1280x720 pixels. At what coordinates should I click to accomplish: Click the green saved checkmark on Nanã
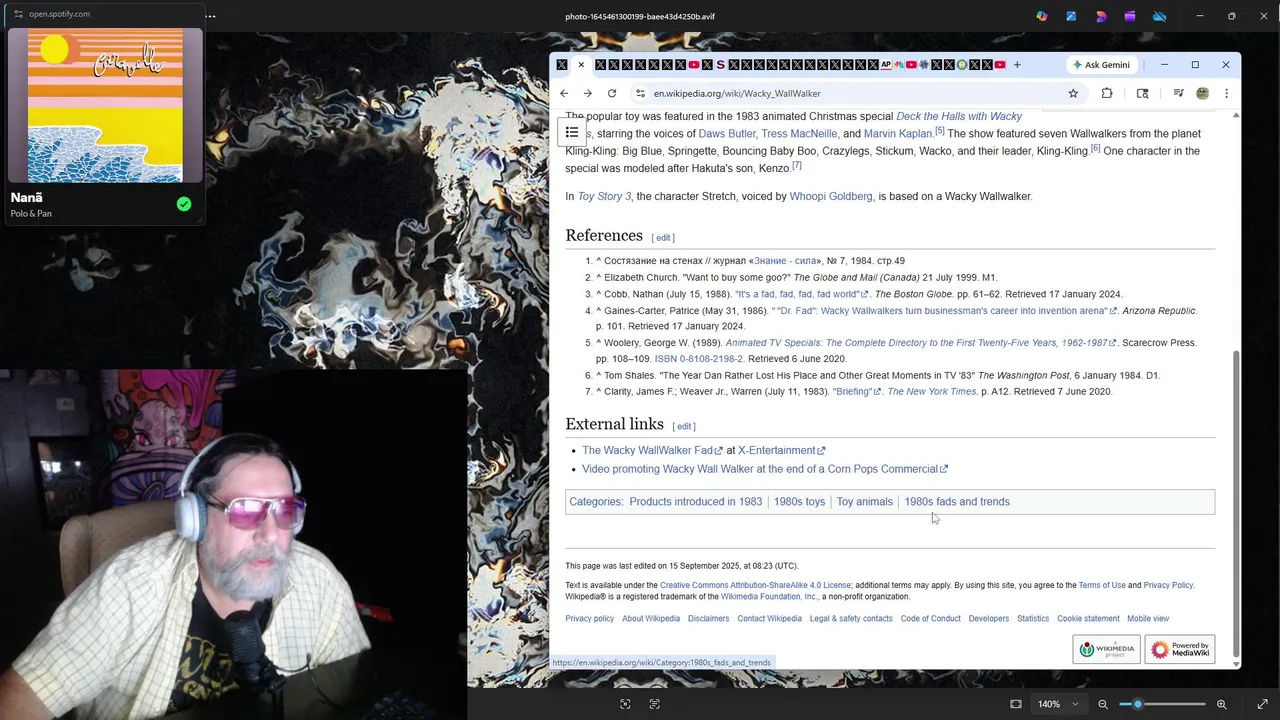pos(184,204)
